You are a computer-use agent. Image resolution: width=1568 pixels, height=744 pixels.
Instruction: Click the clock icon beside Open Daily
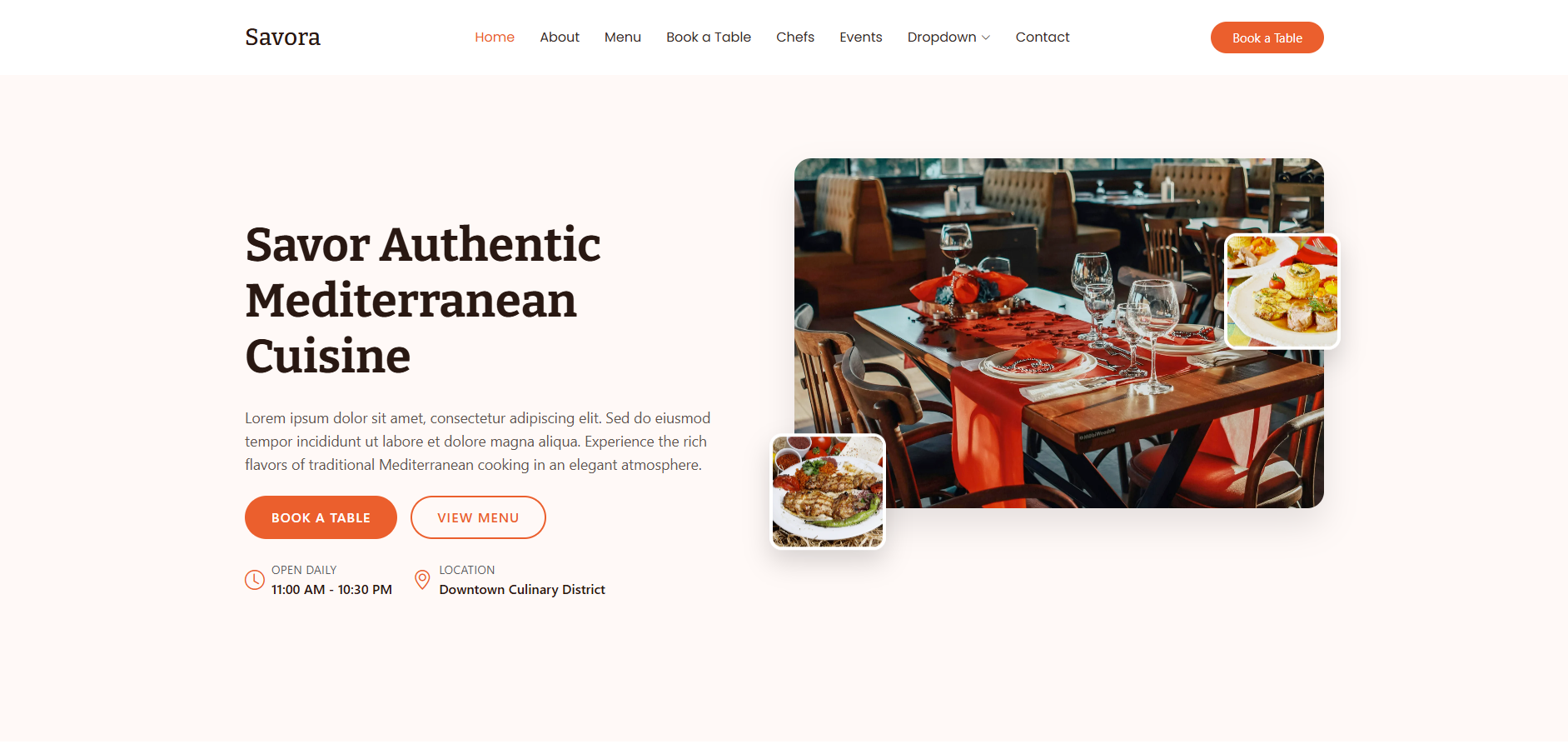click(x=255, y=579)
